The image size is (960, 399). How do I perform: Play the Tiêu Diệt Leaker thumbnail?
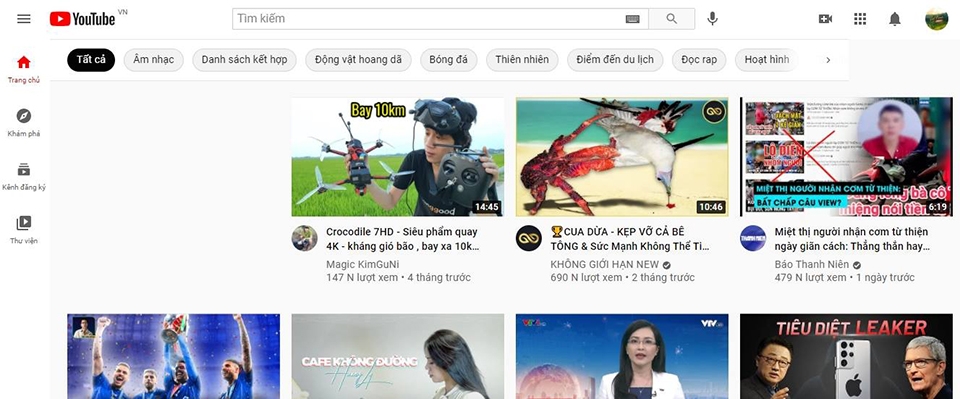(x=846, y=356)
